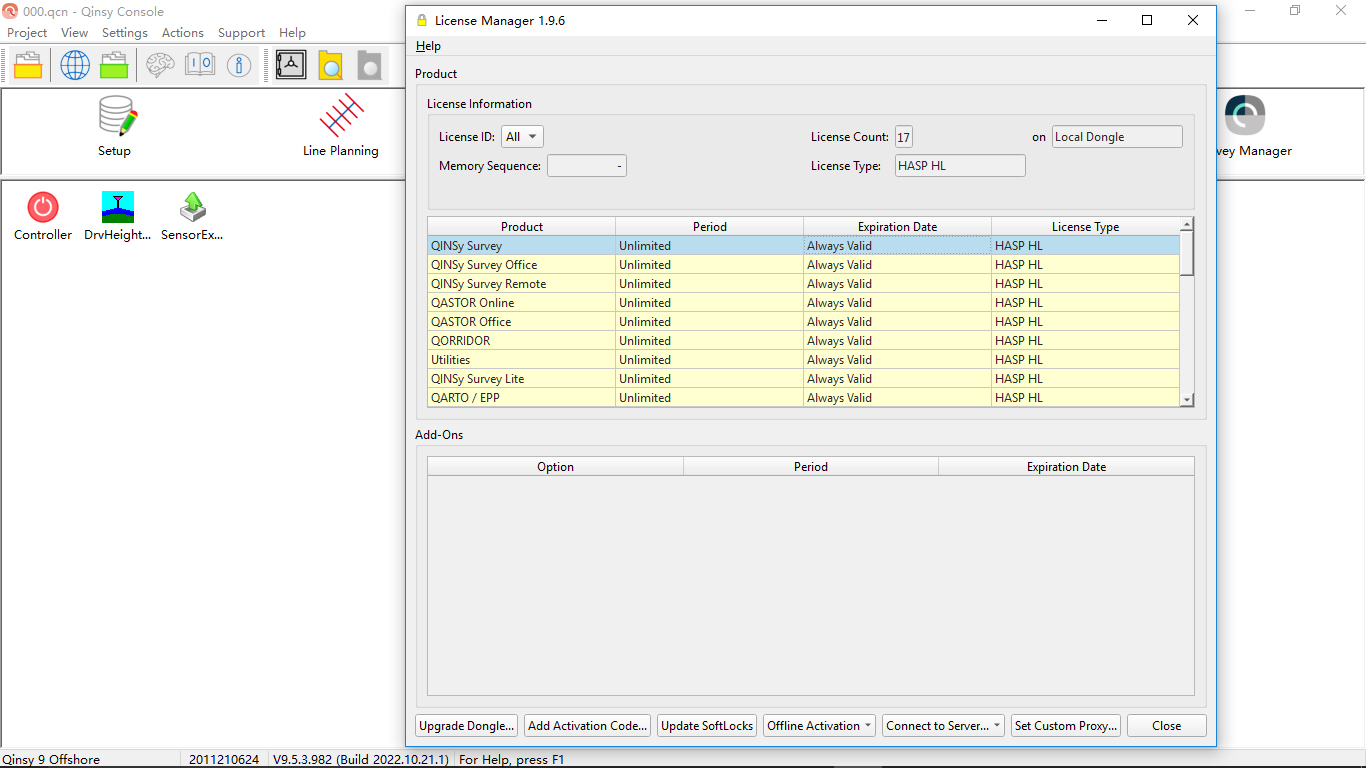This screenshot has height=768, width=1366.
Task: Open the Connect to Server dropdown button
Action: [943, 726]
